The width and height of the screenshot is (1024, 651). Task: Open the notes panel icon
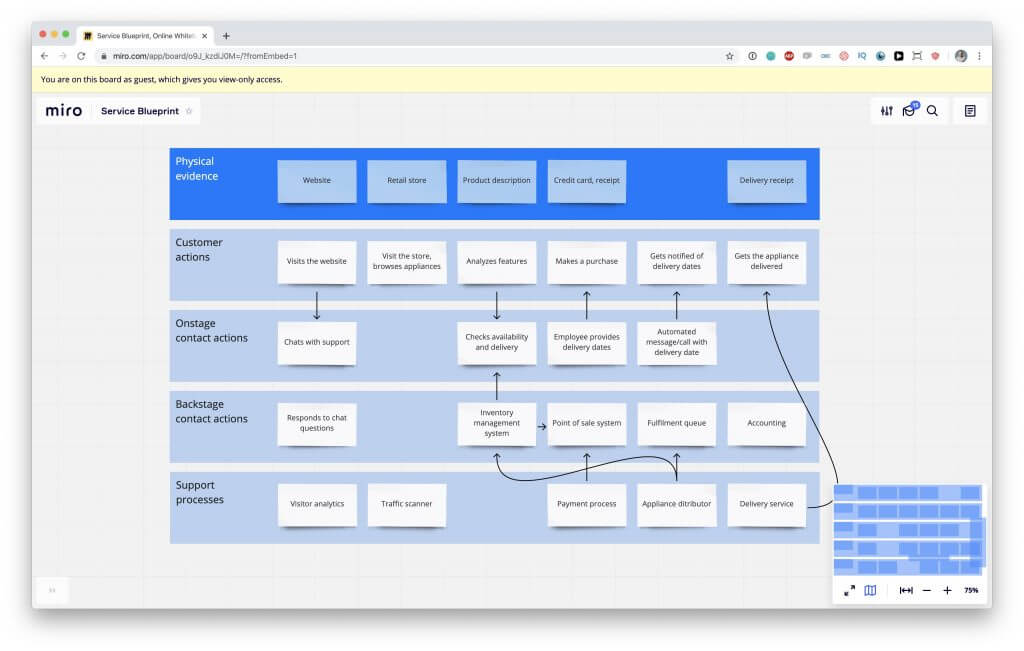pos(970,111)
